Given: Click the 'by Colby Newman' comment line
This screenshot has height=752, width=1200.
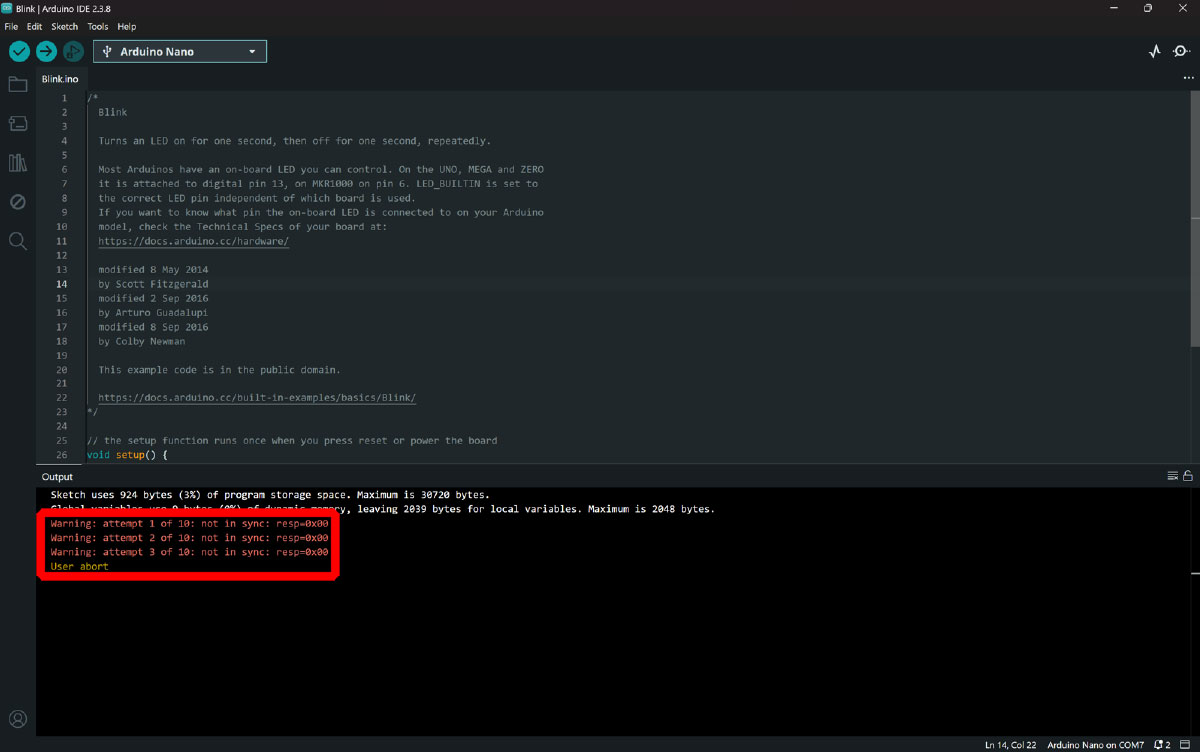Looking at the screenshot, I should point(141,341).
